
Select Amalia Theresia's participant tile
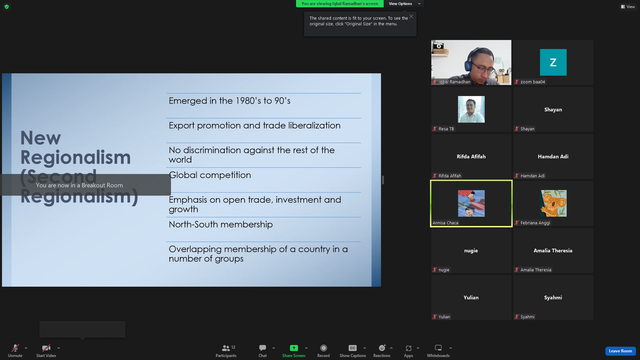(553, 250)
